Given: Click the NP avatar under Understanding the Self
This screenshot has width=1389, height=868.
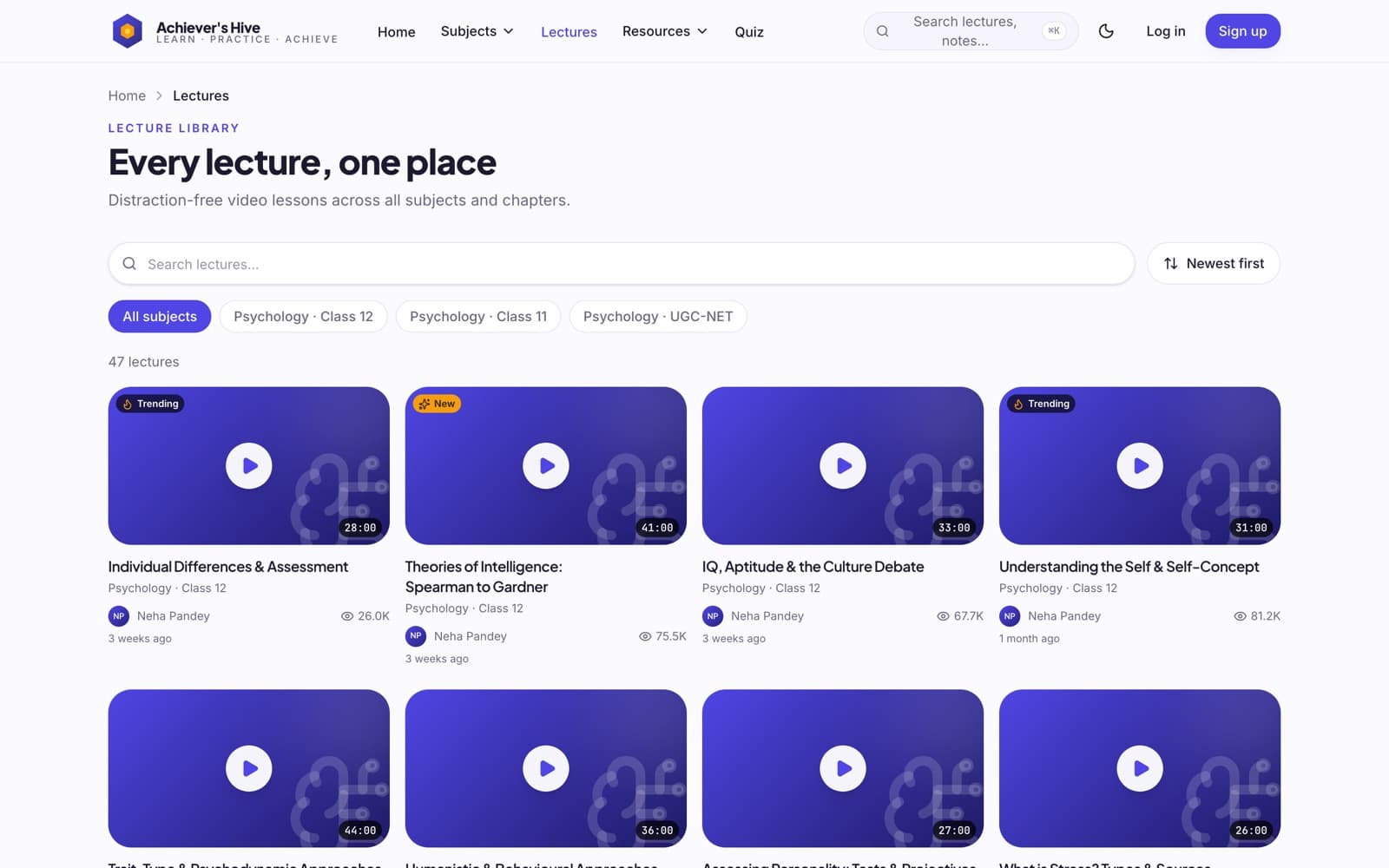Looking at the screenshot, I should (x=1010, y=616).
